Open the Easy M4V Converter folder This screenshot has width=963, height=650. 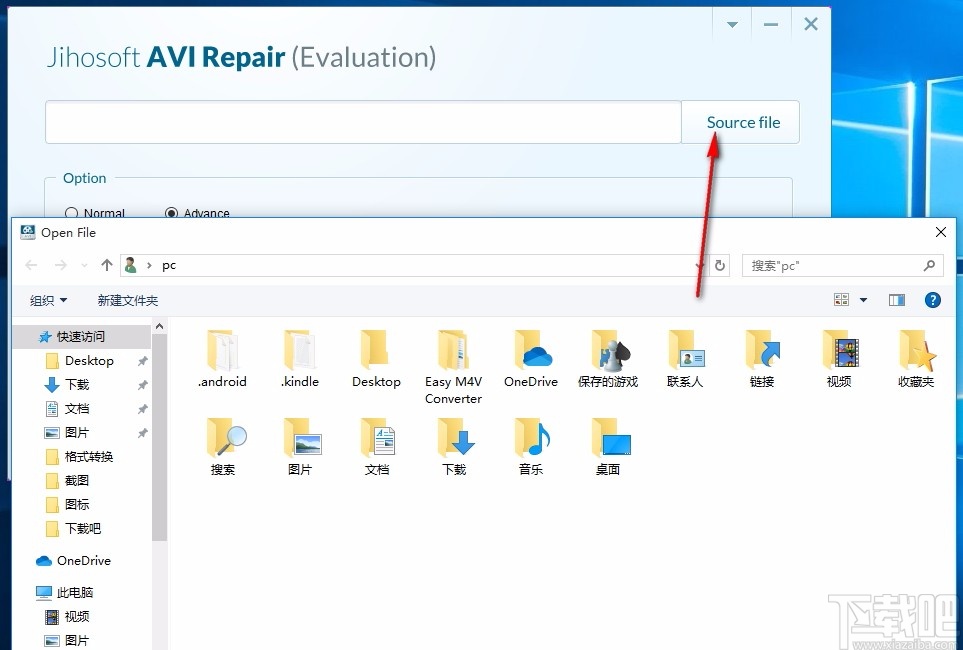(x=454, y=350)
